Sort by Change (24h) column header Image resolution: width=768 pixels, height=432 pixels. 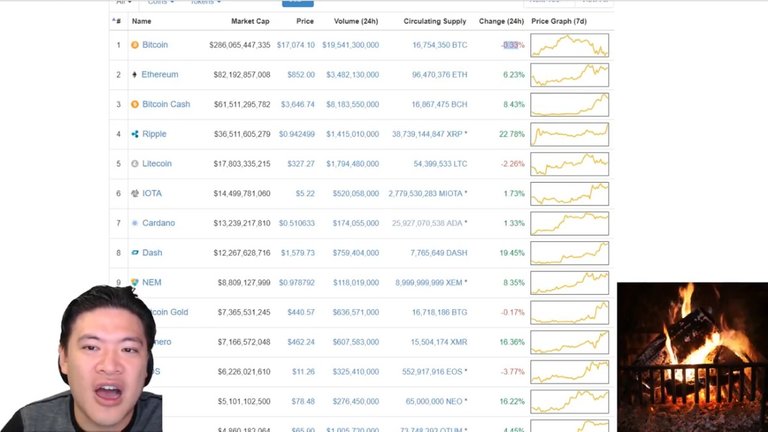click(x=501, y=21)
